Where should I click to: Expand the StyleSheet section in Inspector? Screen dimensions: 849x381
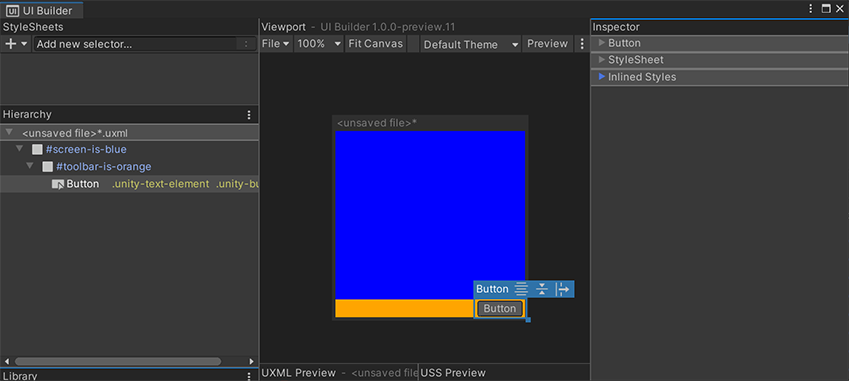(x=601, y=60)
